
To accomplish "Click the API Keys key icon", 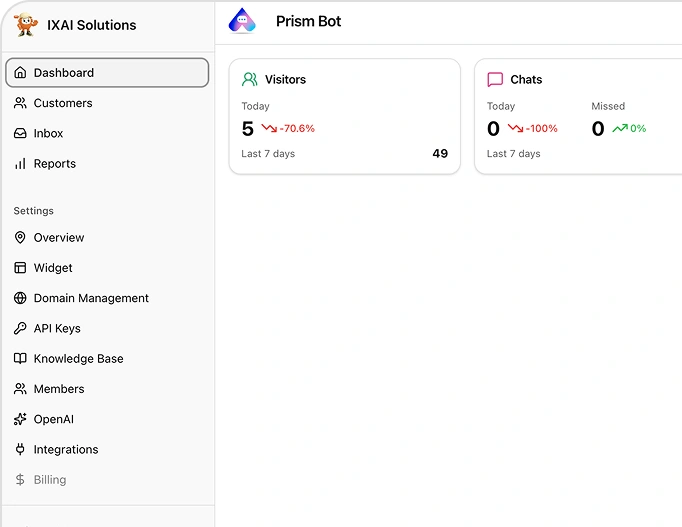I will coord(20,328).
